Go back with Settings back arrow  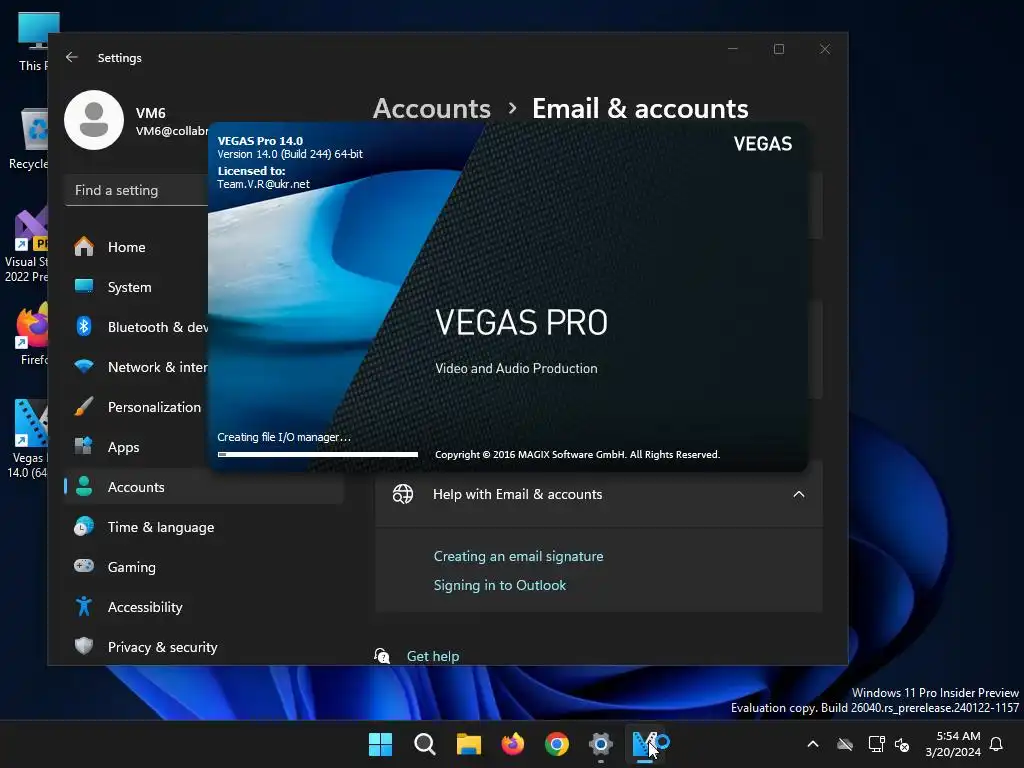click(72, 57)
